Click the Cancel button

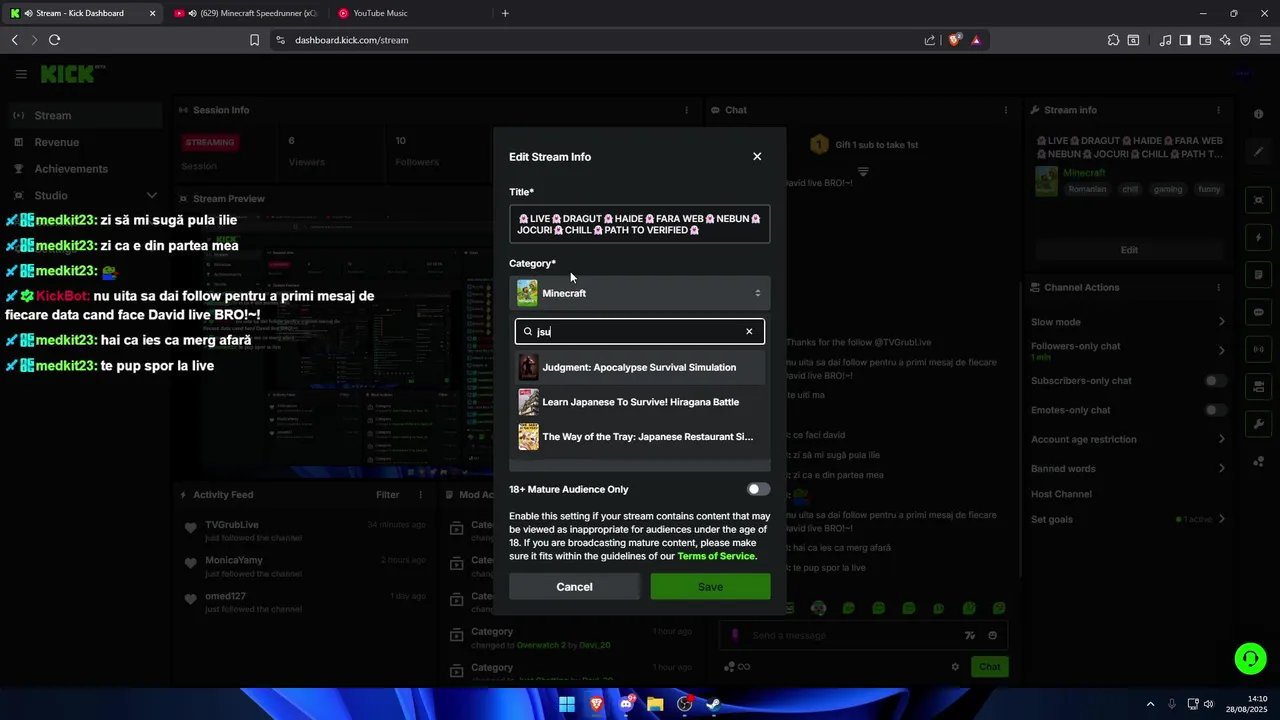coord(574,587)
